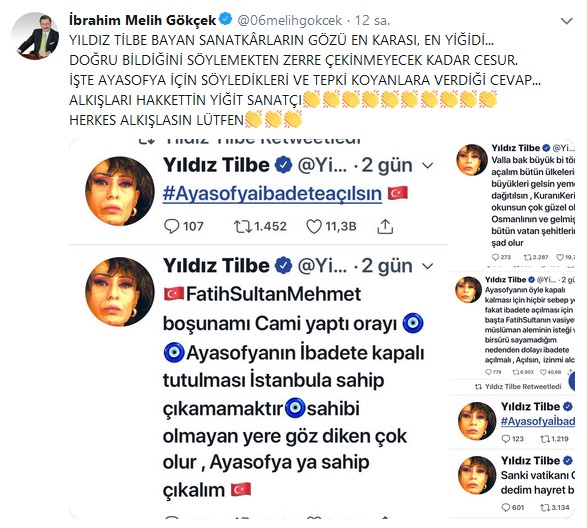Image resolution: width=587 pixels, height=528 pixels.
Task: Click the 12 sa. tweet timestamp
Action: 372,20
